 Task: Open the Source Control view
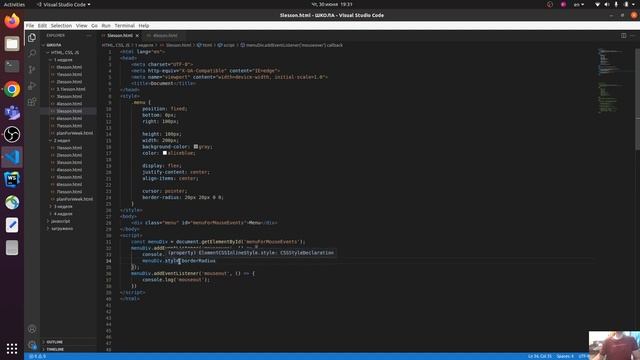click(x=32, y=69)
